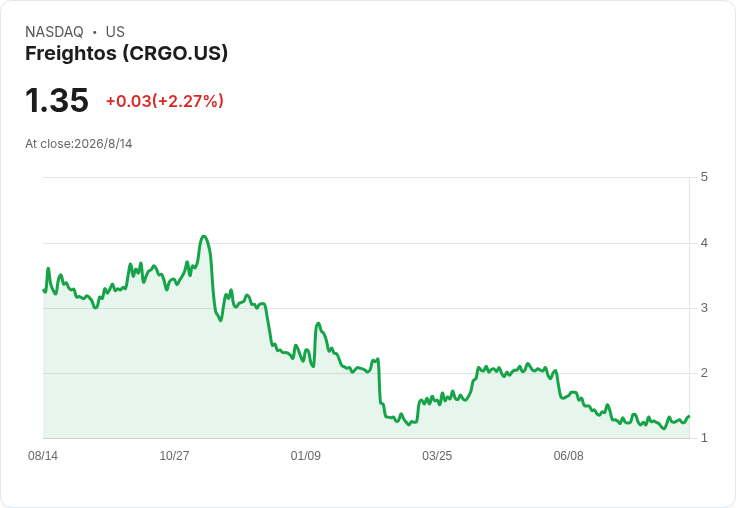
Task: Click the y-axis value 3
Action: (x=704, y=308)
